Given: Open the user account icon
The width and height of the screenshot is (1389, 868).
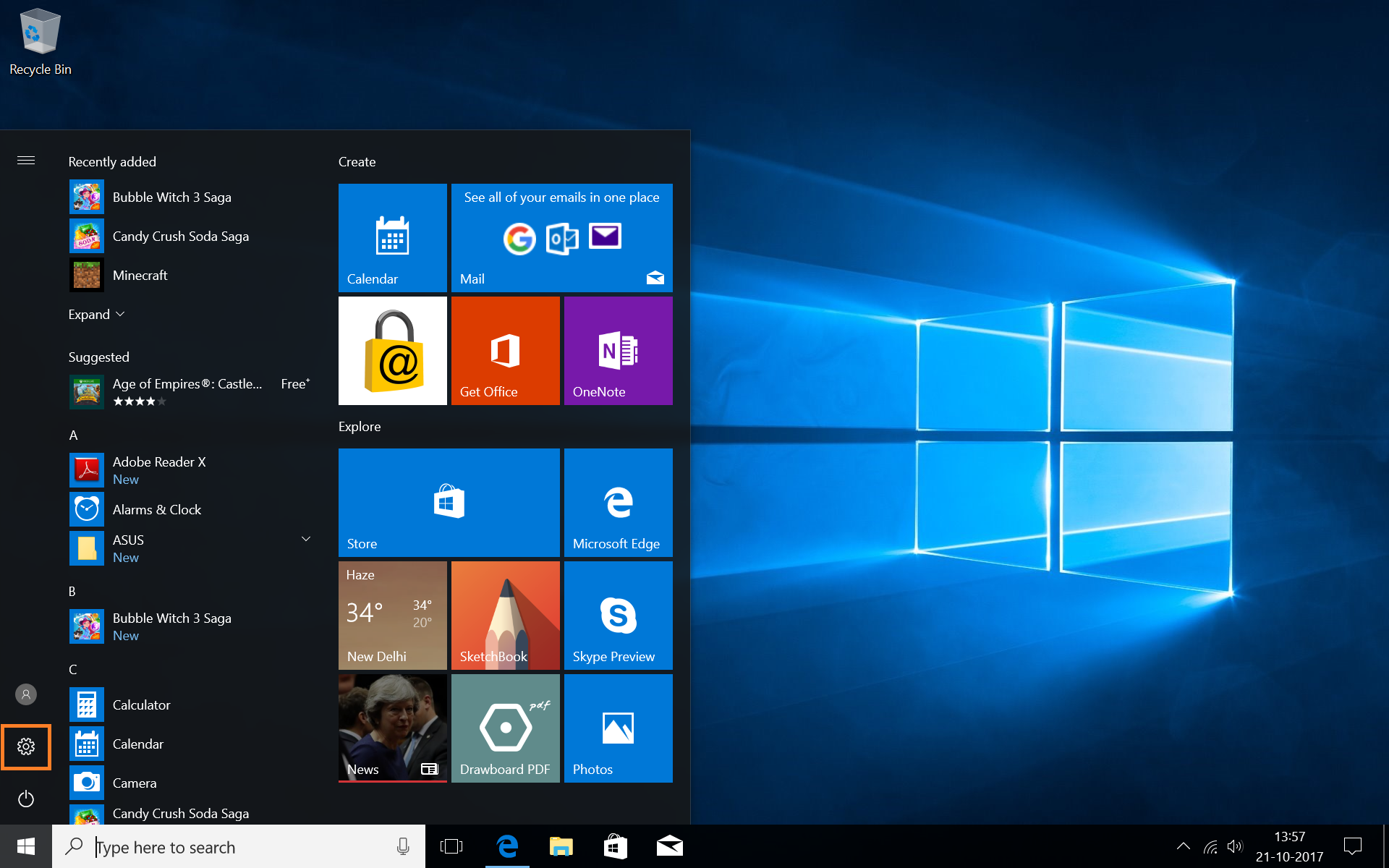Looking at the screenshot, I should point(26,694).
